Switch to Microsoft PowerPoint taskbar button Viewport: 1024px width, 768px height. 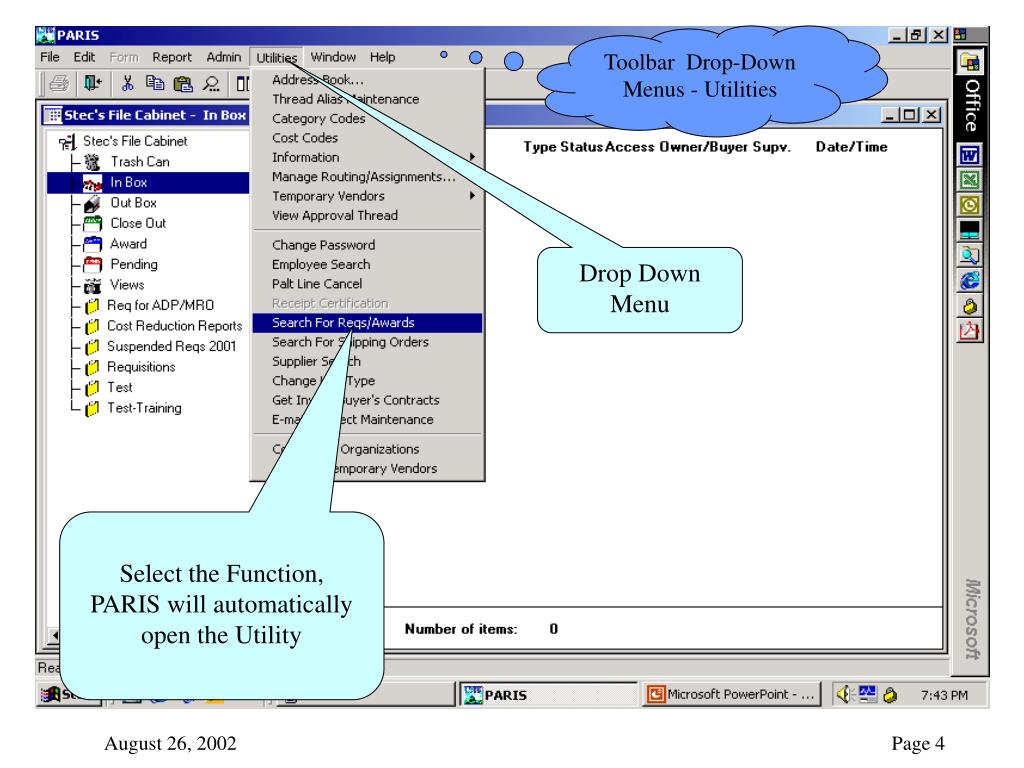pos(731,695)
